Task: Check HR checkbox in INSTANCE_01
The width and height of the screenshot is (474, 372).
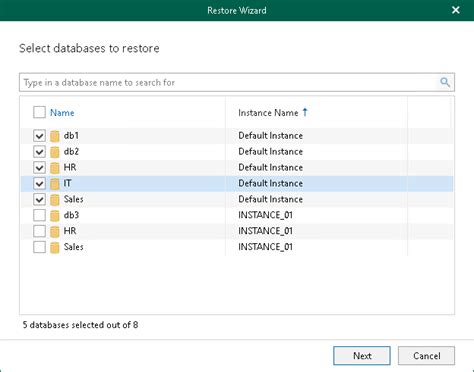Action: pyautogui.click(x=39, y=231)
